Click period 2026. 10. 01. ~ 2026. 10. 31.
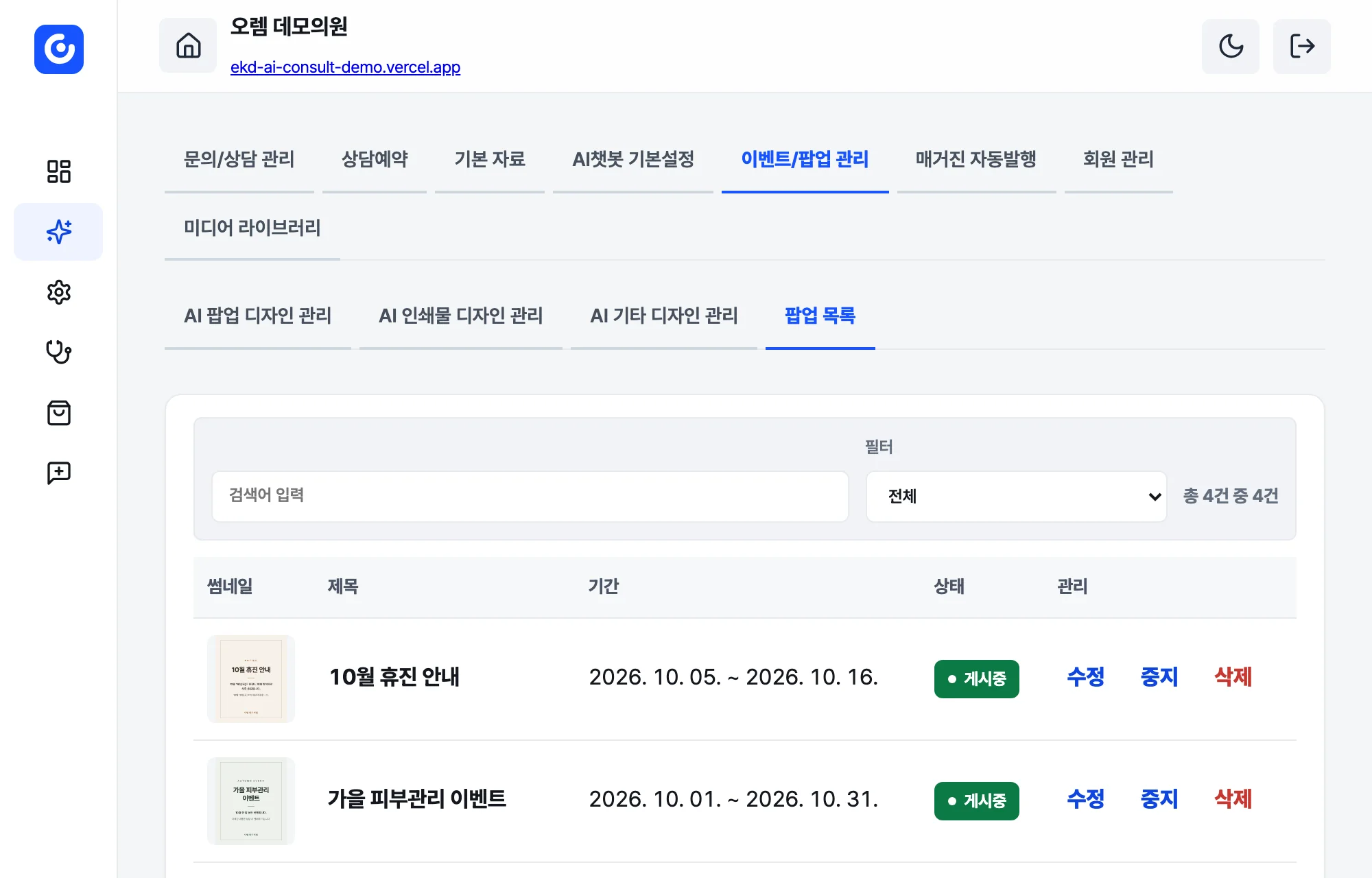This screenshot has width=1372, height=878. pos(733,799)
